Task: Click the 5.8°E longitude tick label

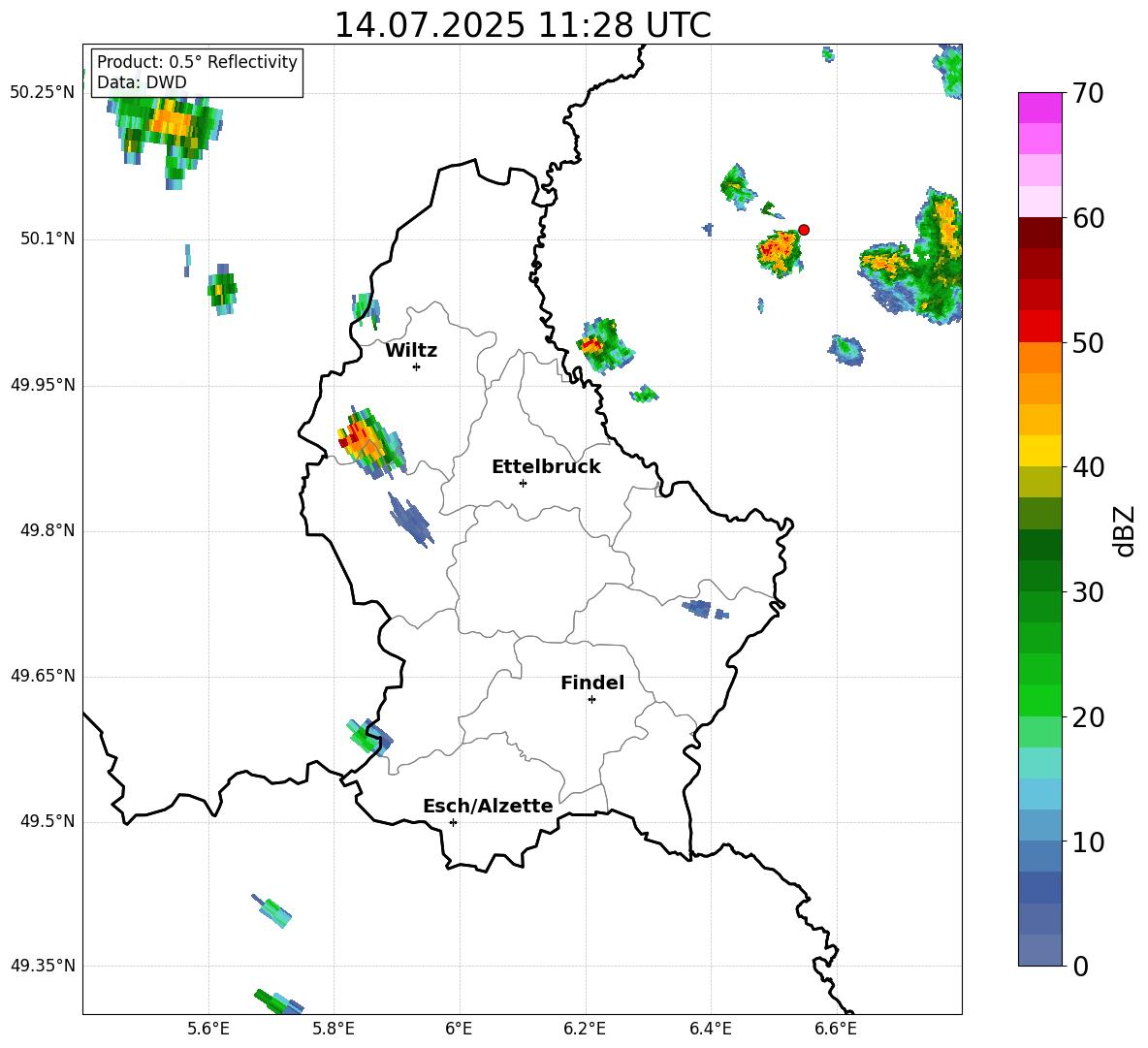Action: coord(334,1029)
